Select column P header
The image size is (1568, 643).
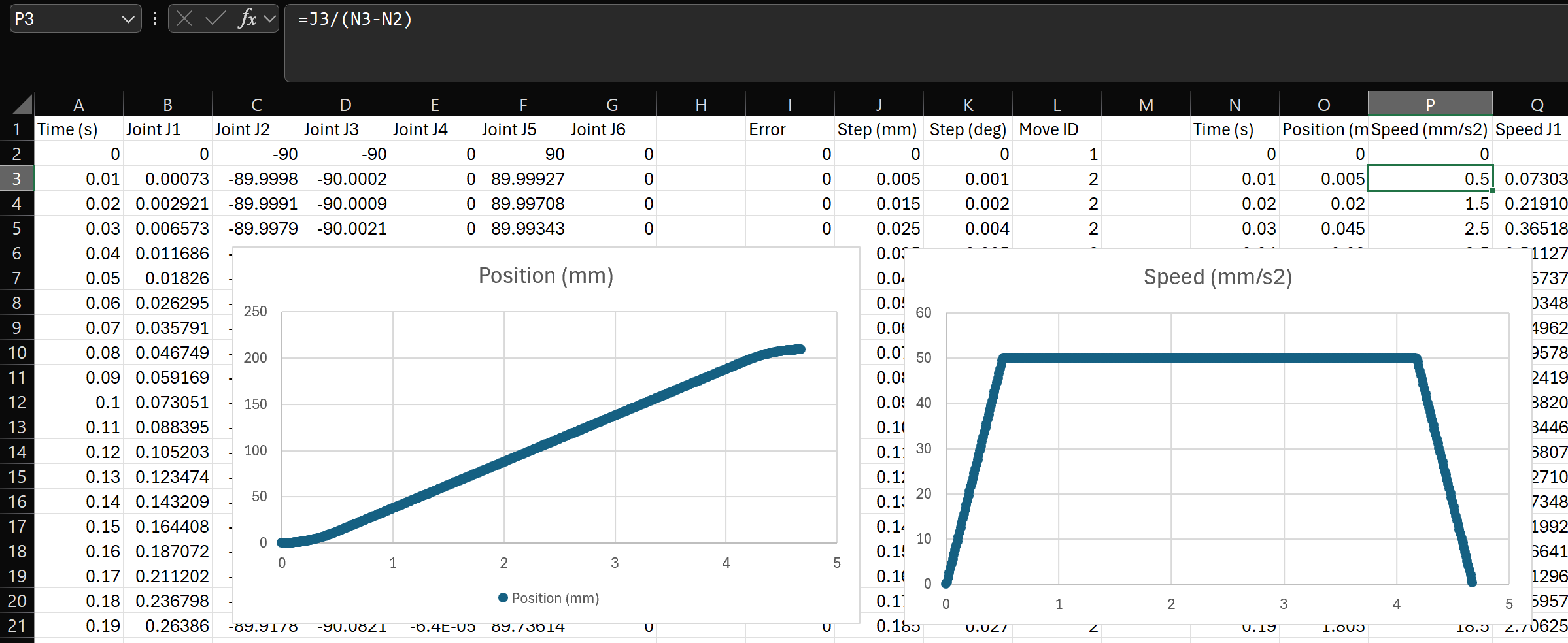pos(1430,105)
